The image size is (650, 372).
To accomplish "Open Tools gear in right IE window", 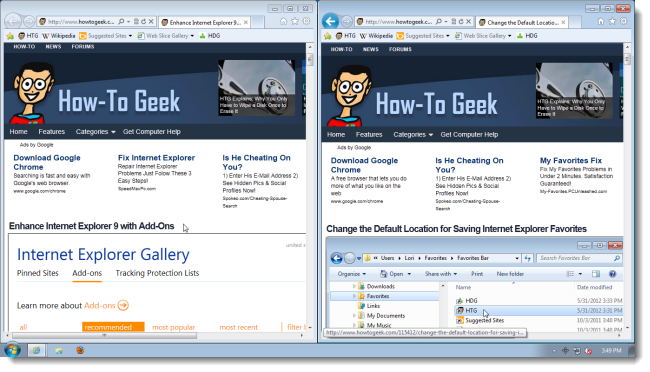I will click(x=624, y=21).
